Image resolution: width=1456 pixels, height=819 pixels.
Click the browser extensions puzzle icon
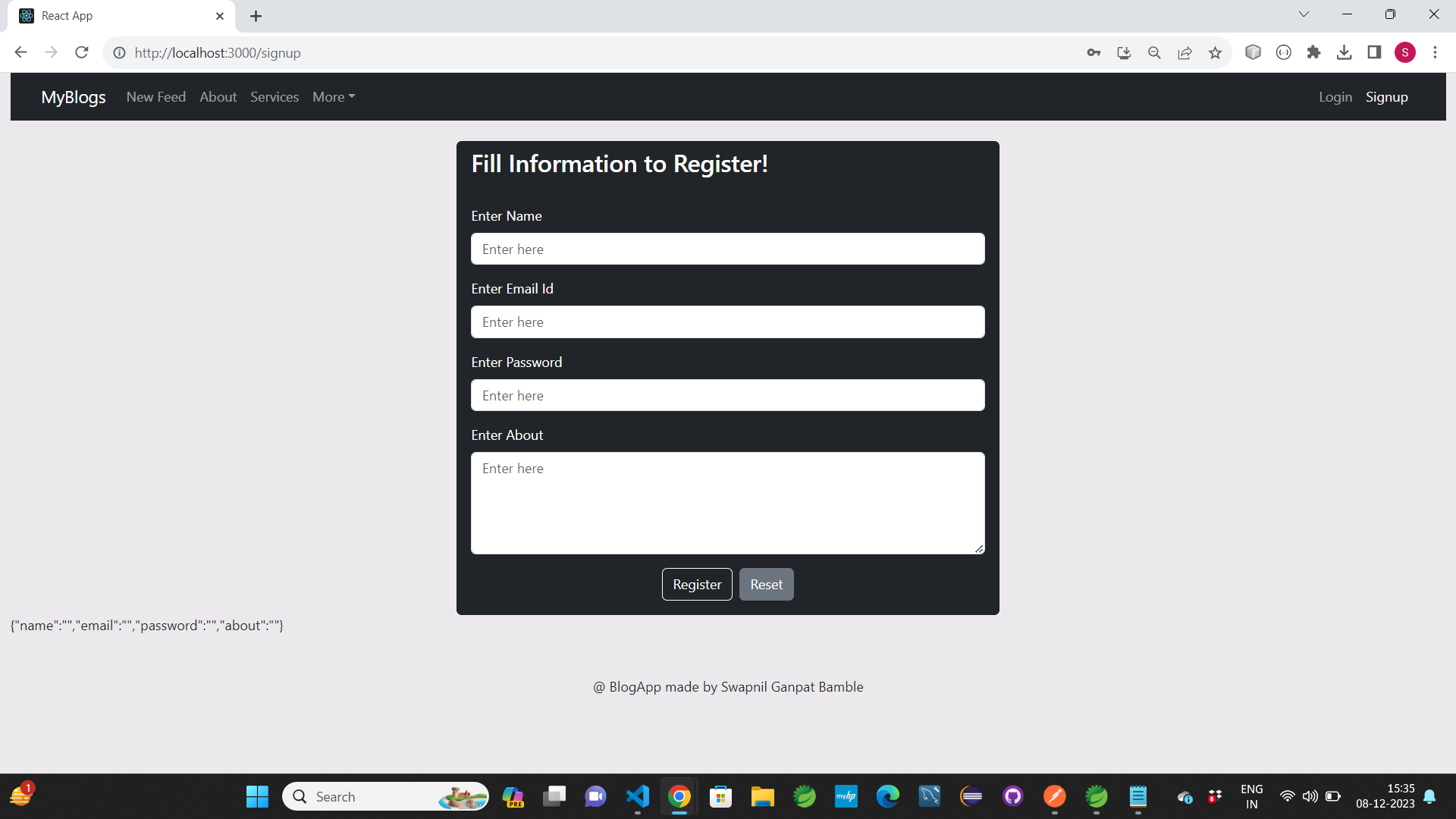pos(1315,52)
